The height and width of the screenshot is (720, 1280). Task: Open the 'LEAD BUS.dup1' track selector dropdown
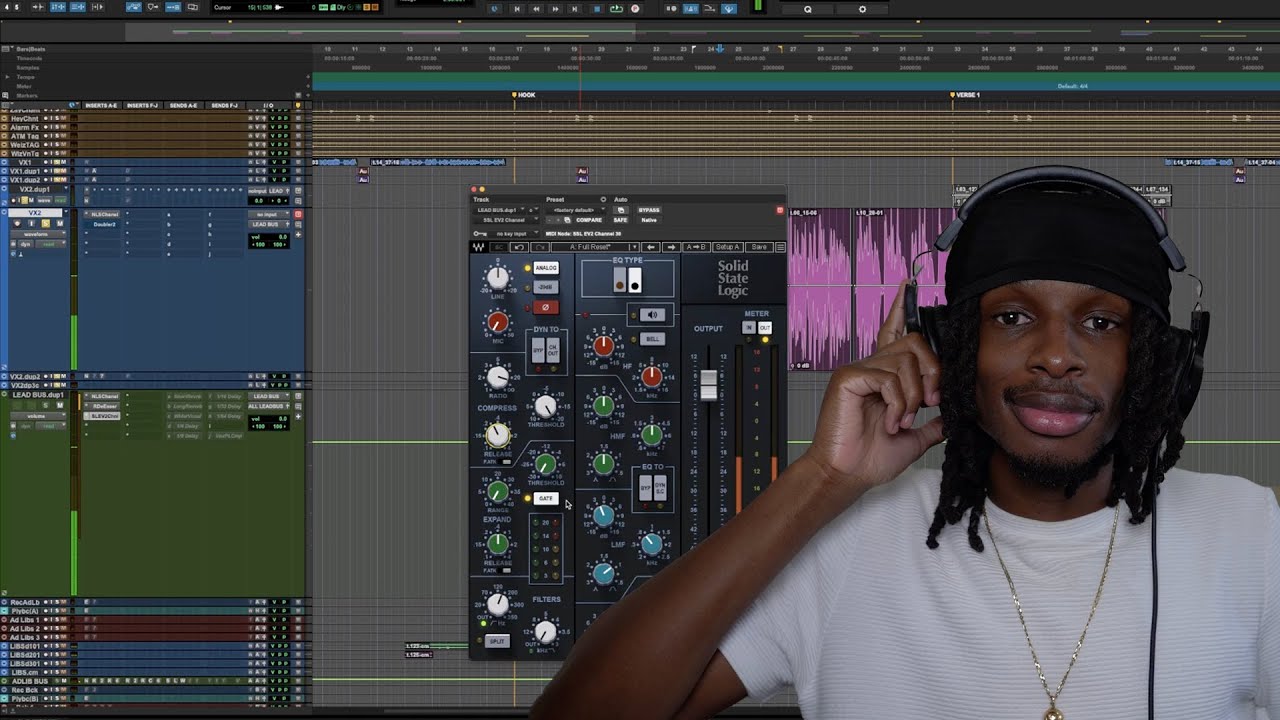(x=501, y=210)
